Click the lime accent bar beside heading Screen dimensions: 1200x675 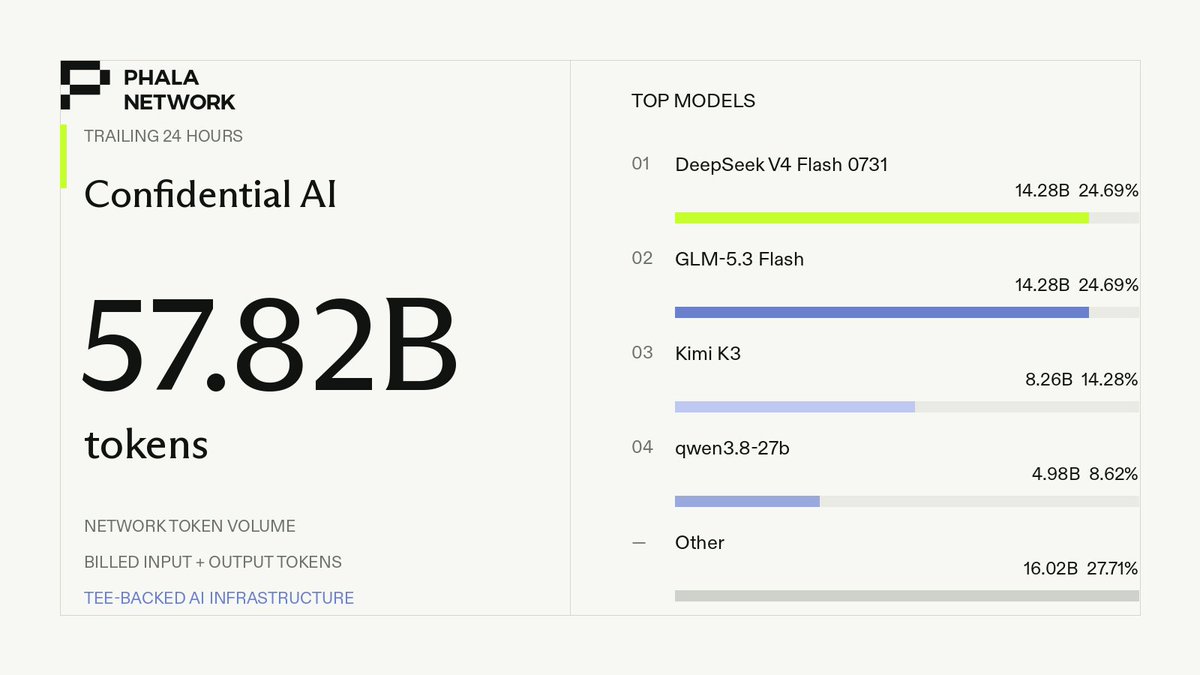point(64,156)
